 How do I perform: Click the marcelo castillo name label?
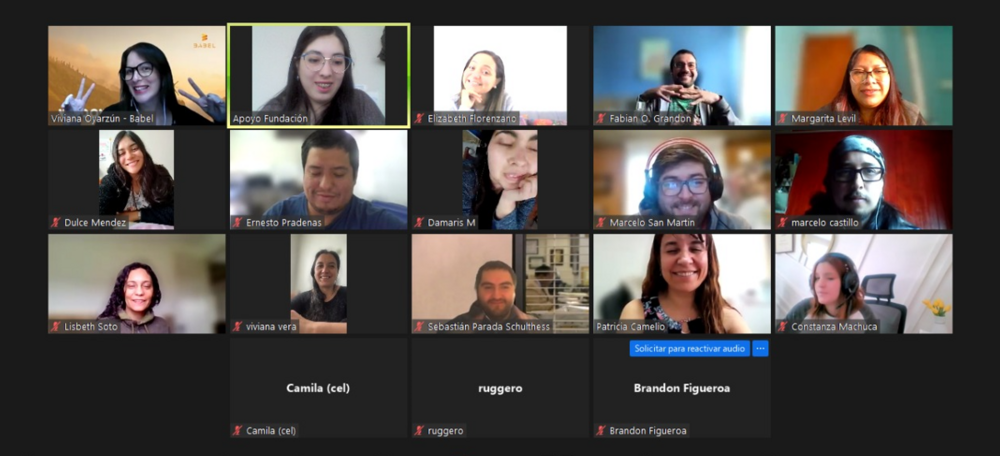point(825,223)
